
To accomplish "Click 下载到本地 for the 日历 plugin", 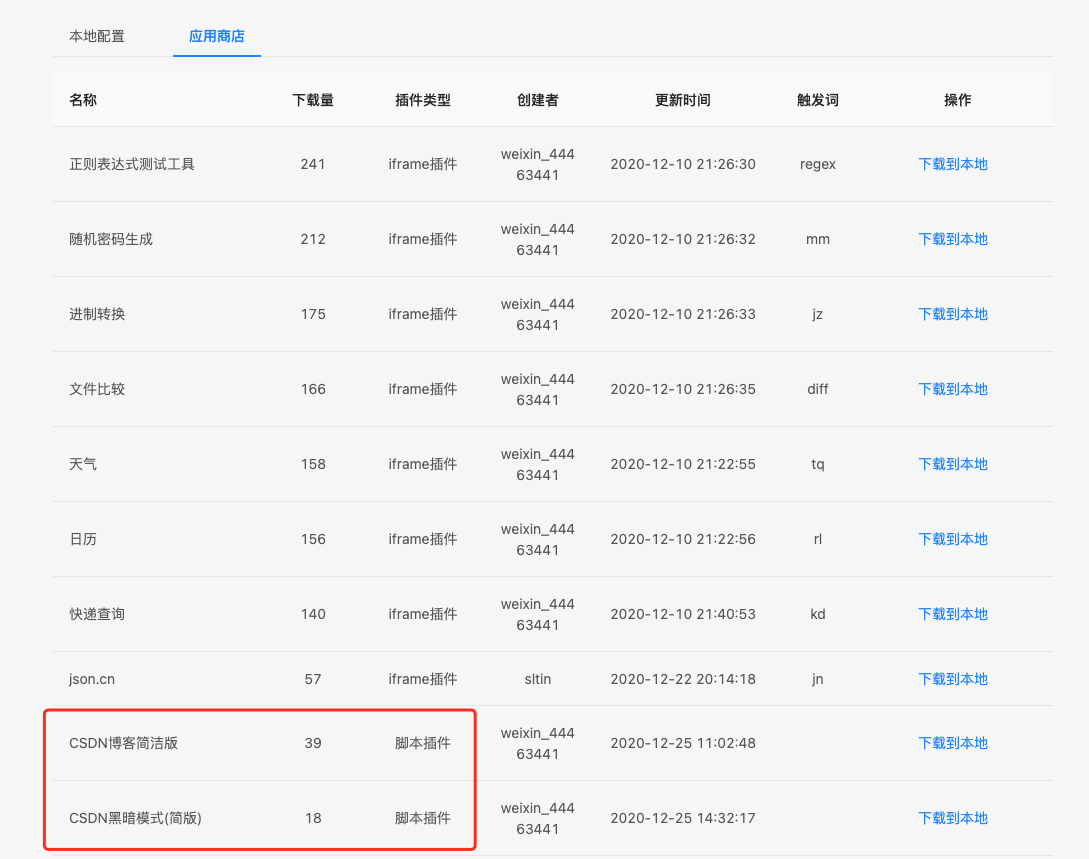I will coord(953,539).
